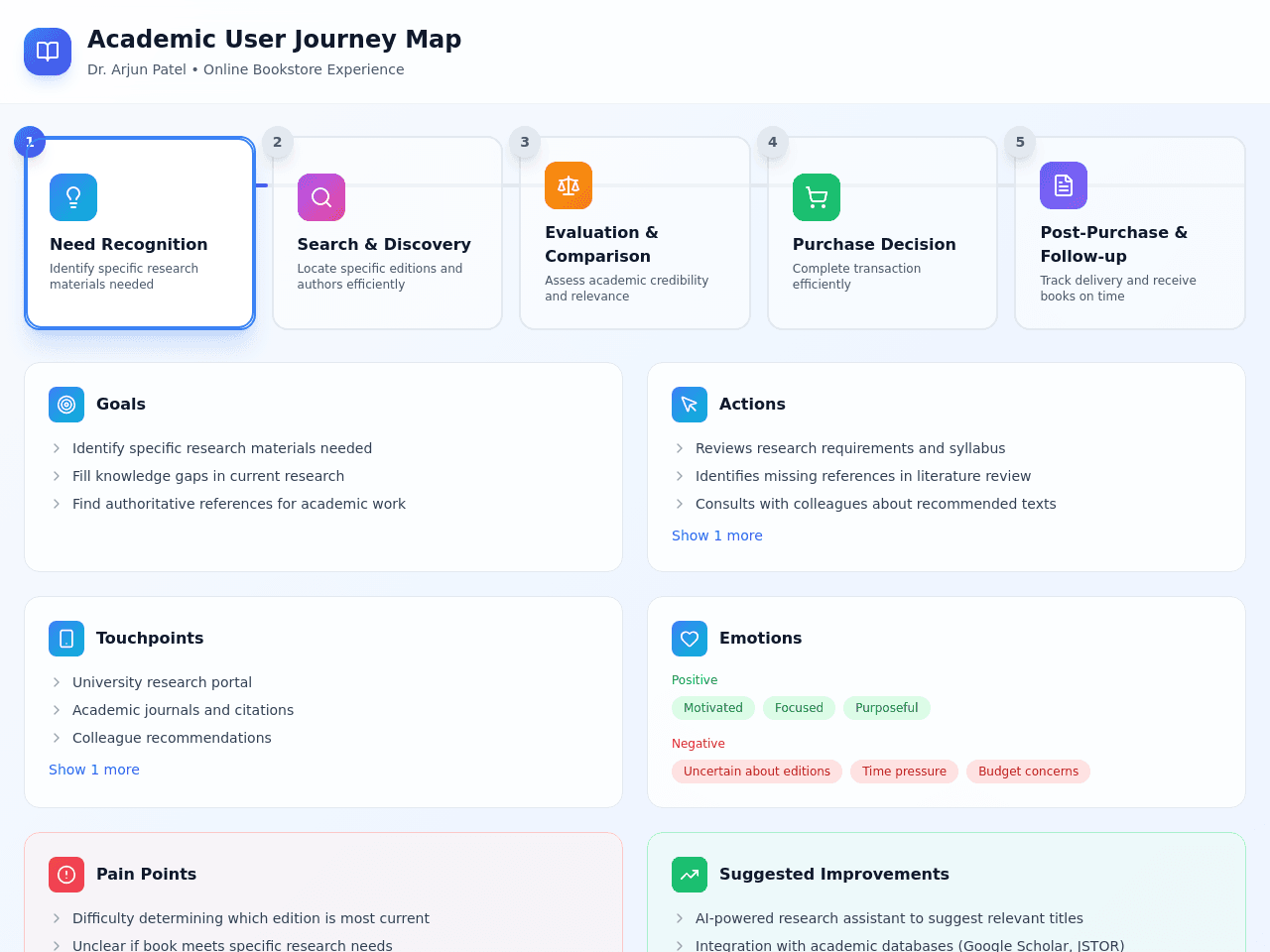This screenshot has height=952, width=1270.
Task: Click the Academic User Journey Map title
Action: 274,39
